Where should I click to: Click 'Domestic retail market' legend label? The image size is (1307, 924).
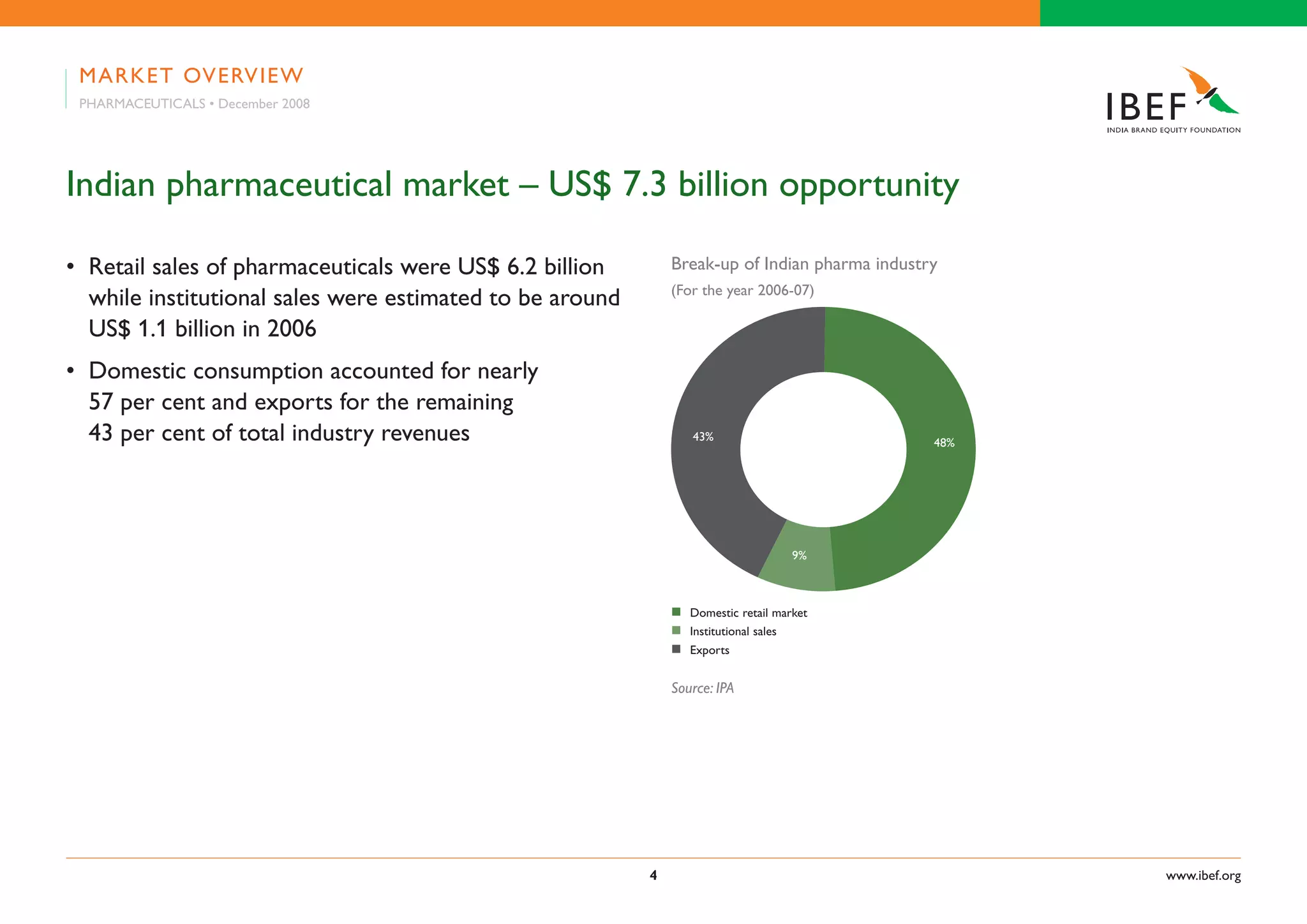[x=748, y=613]
